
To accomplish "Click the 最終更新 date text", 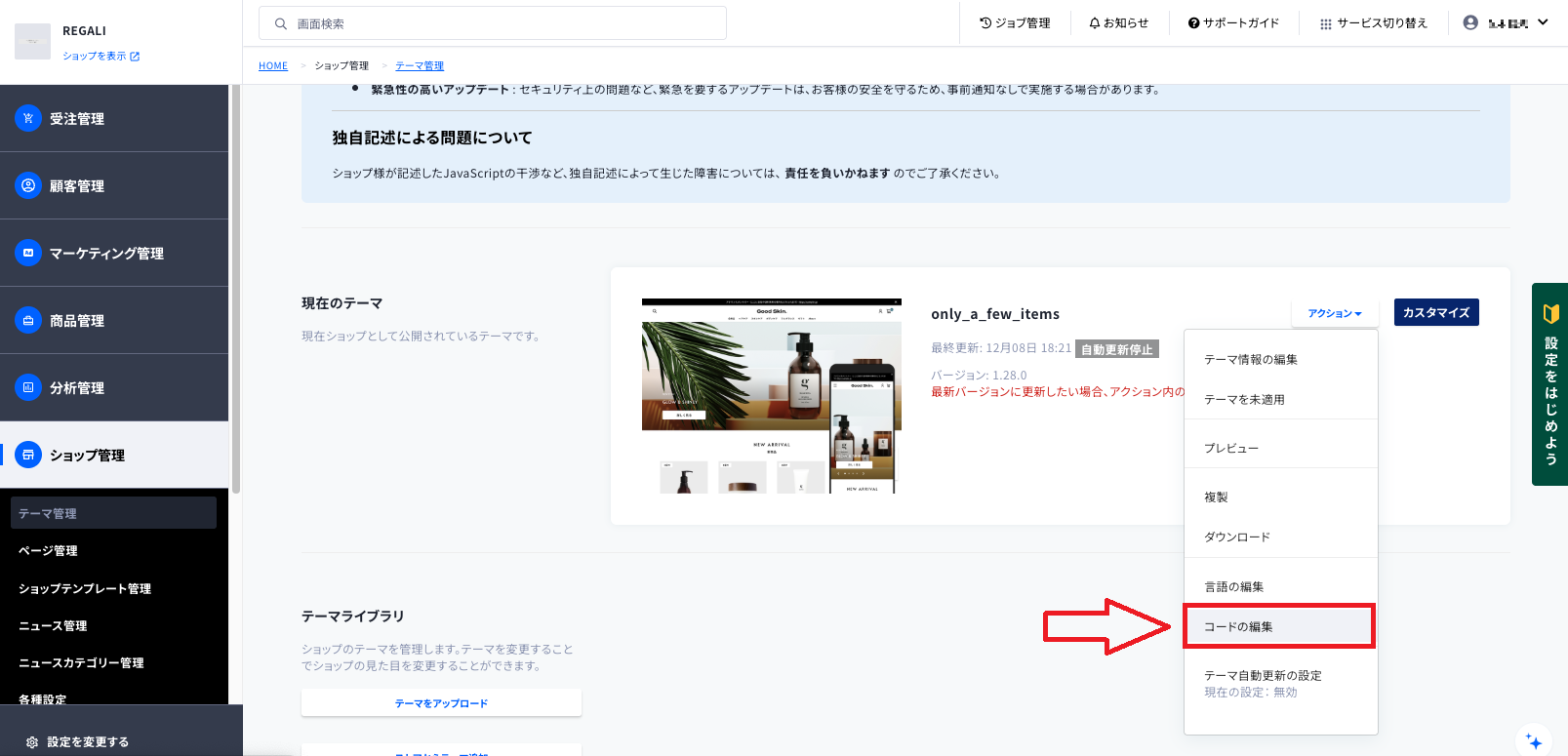I will coord(1001,348).
